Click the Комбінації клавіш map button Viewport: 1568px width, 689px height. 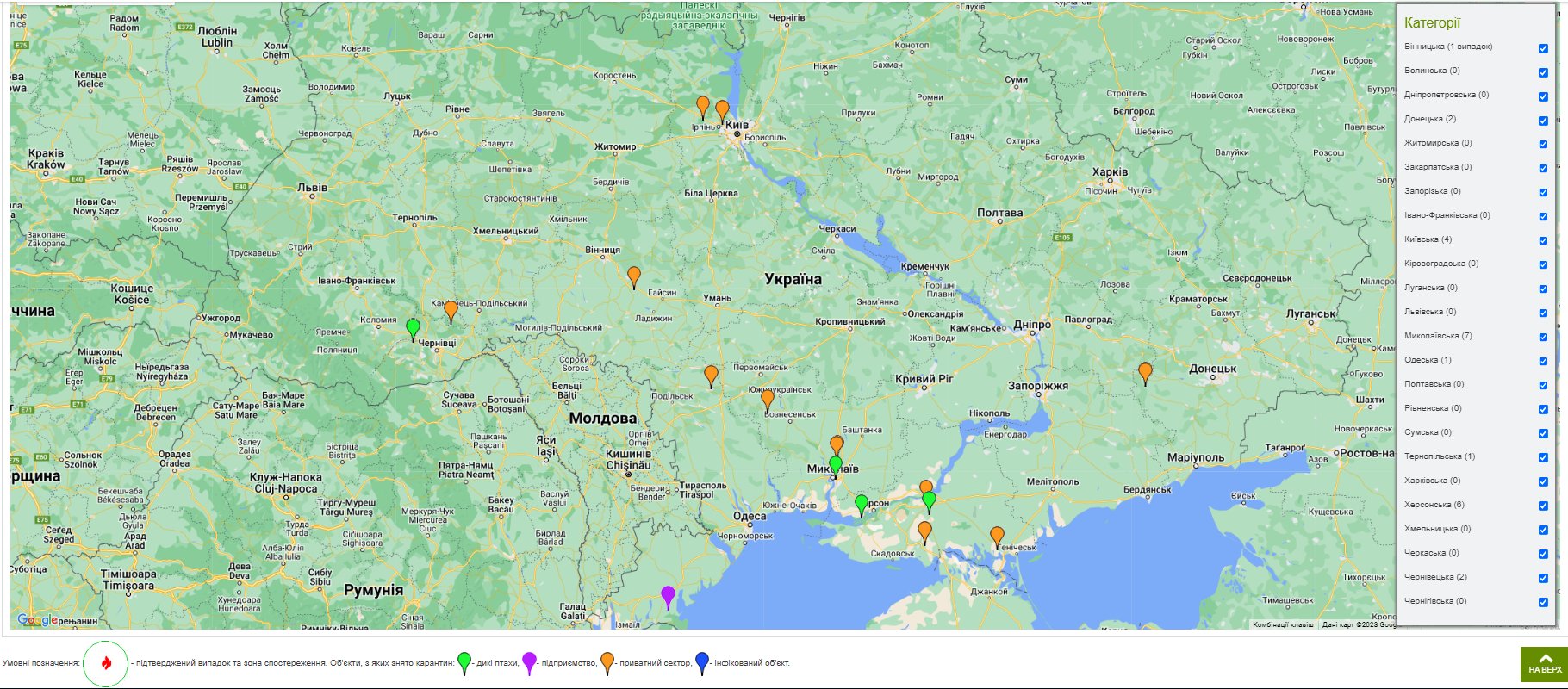click(1283, 624)
